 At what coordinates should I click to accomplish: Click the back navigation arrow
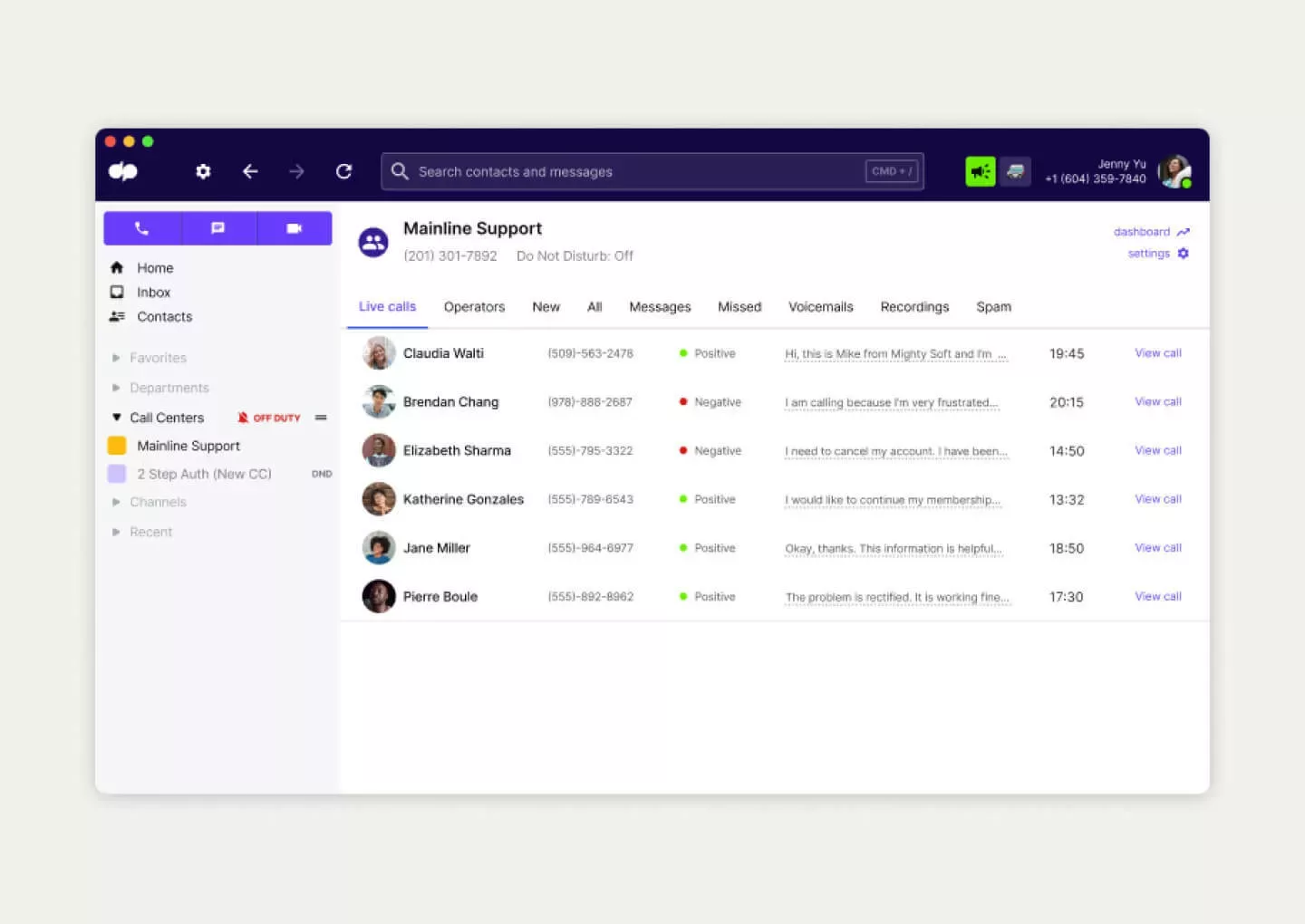click(x=251, y=171)
